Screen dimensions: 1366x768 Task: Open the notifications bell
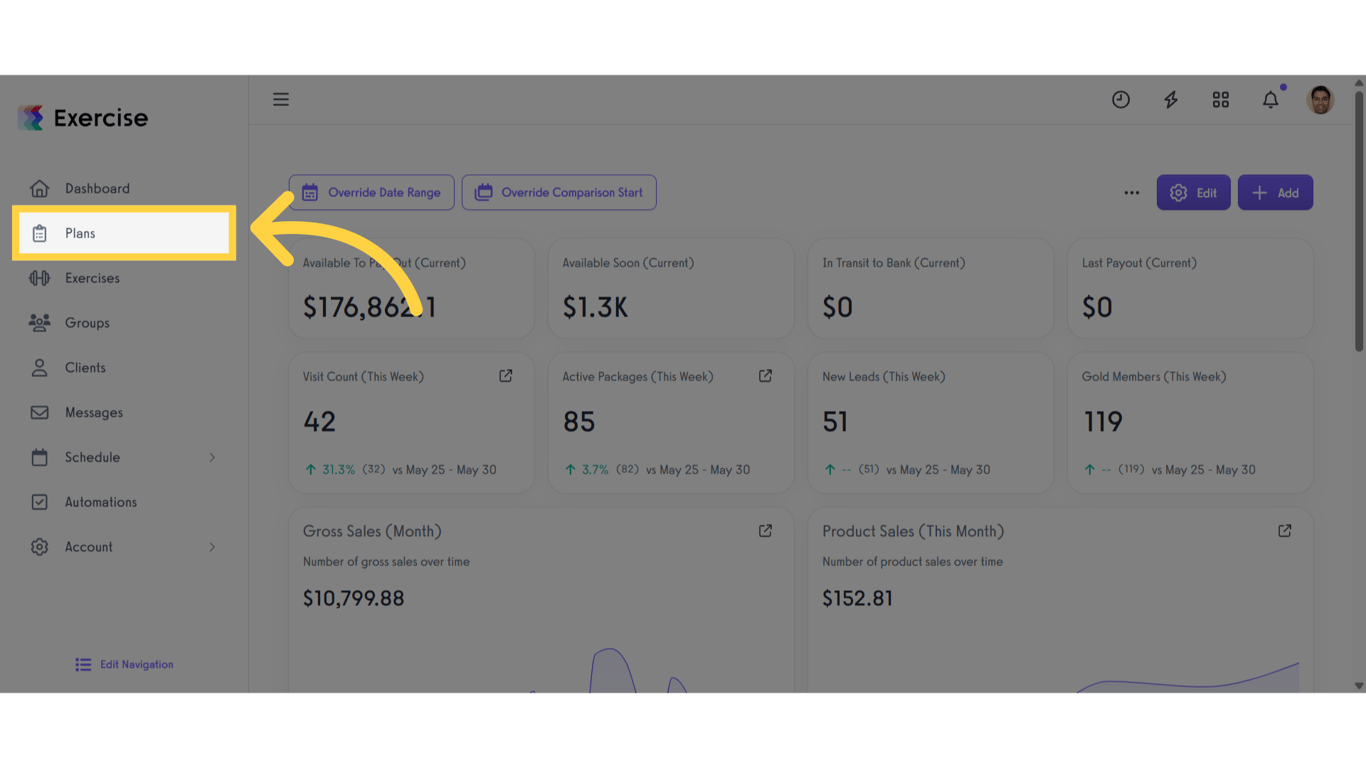[1270, 100]
